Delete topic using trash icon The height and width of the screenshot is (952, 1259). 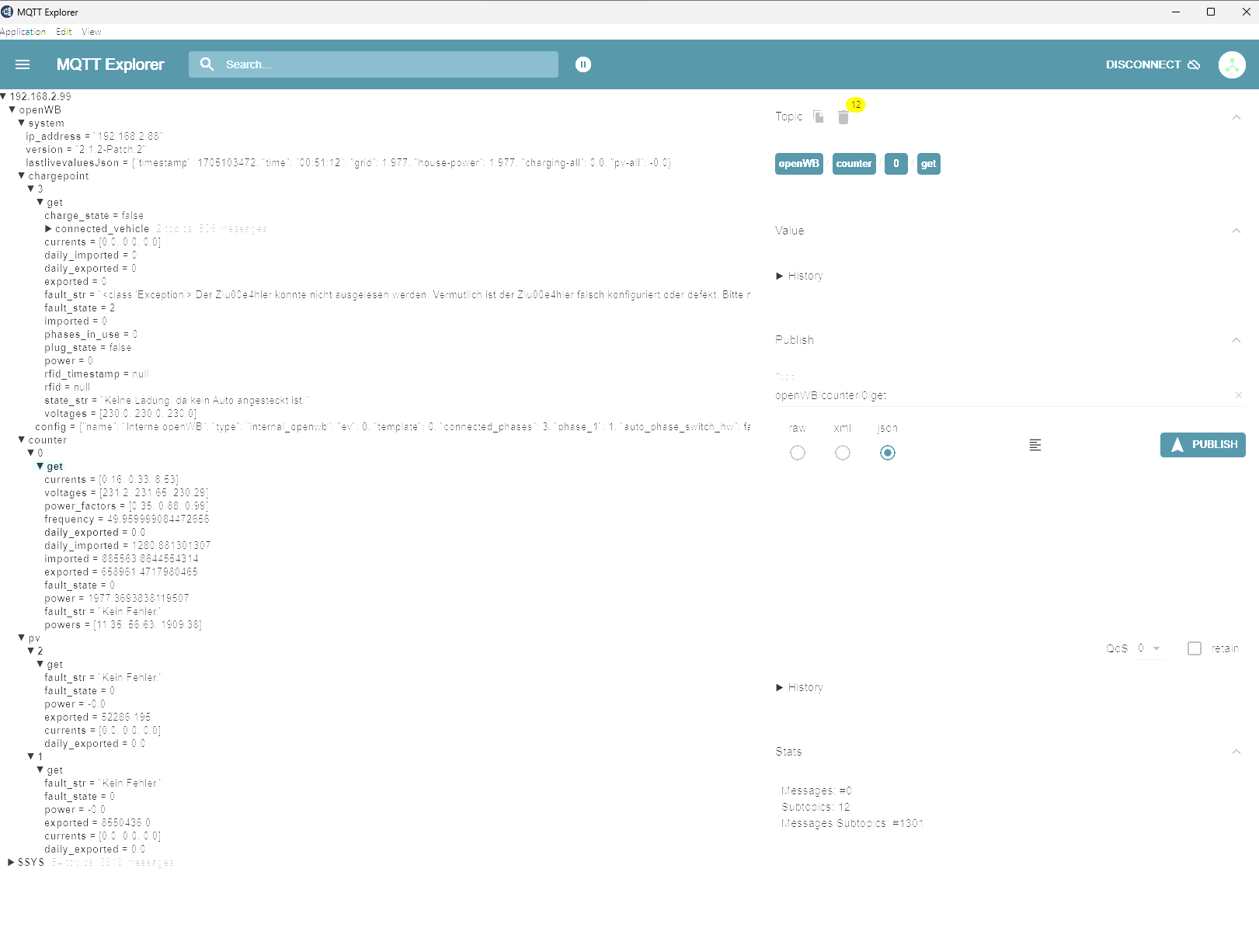pyautogui.click(x=843, y=117)
